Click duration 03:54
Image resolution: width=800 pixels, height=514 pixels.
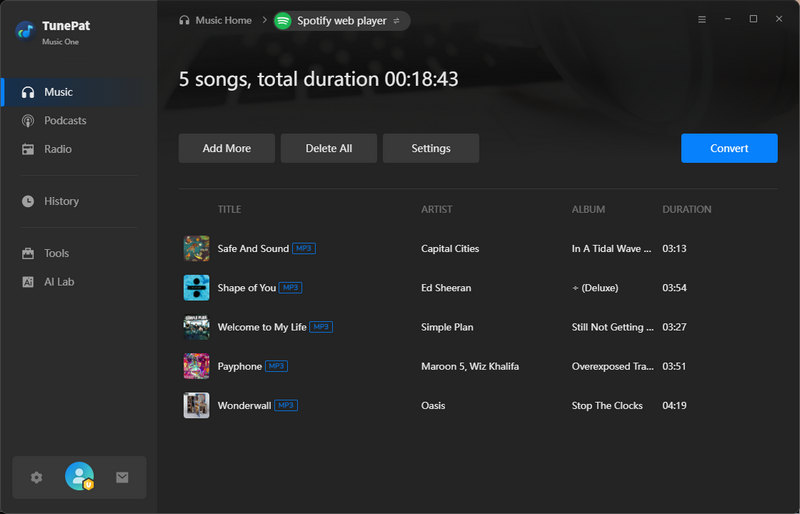pos(674,288)
